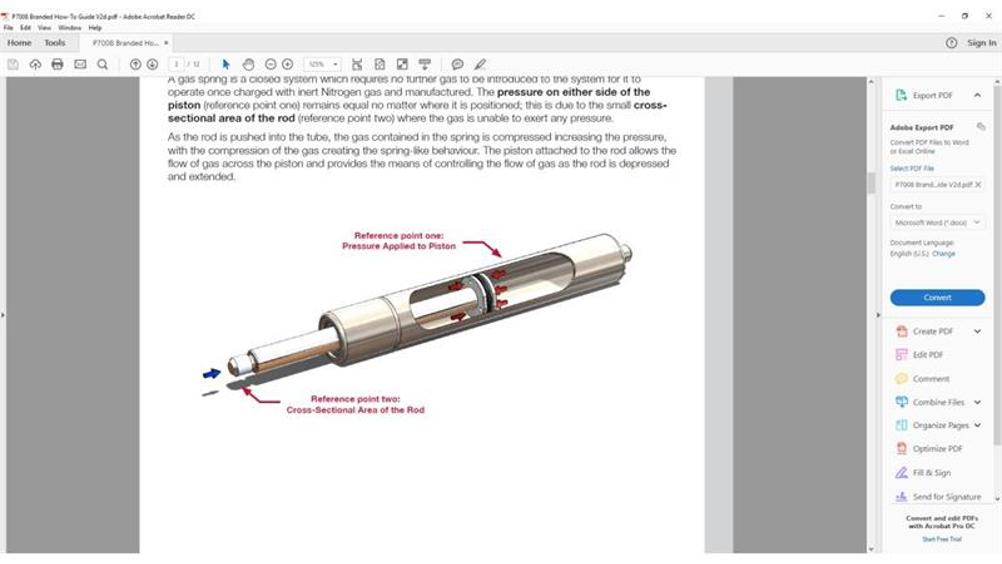The height and width of the screenshot is (564, 1002).
Task: Click the Organize Pages tool icon
Action: 902,425
